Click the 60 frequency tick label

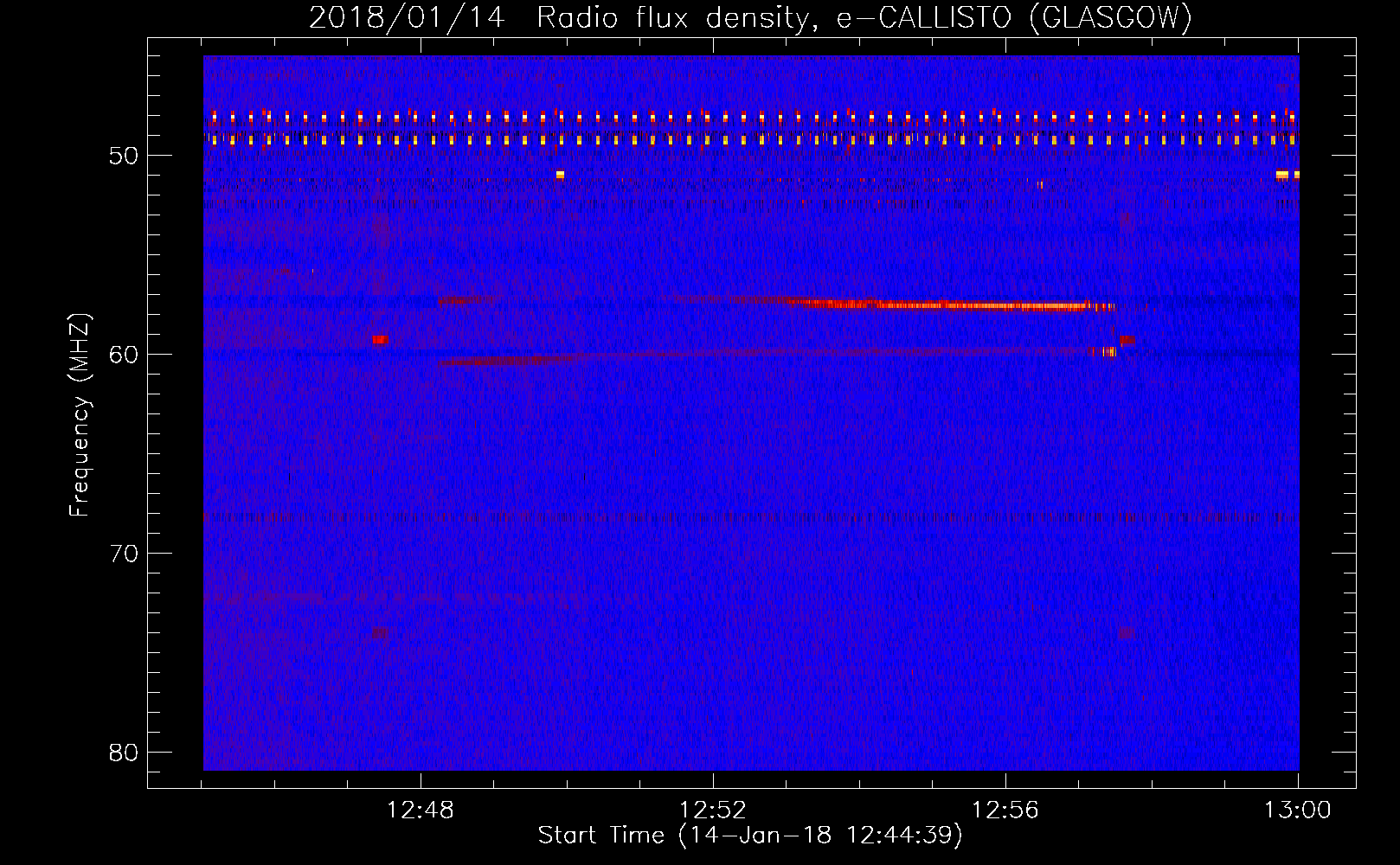(x=124, y=355)
